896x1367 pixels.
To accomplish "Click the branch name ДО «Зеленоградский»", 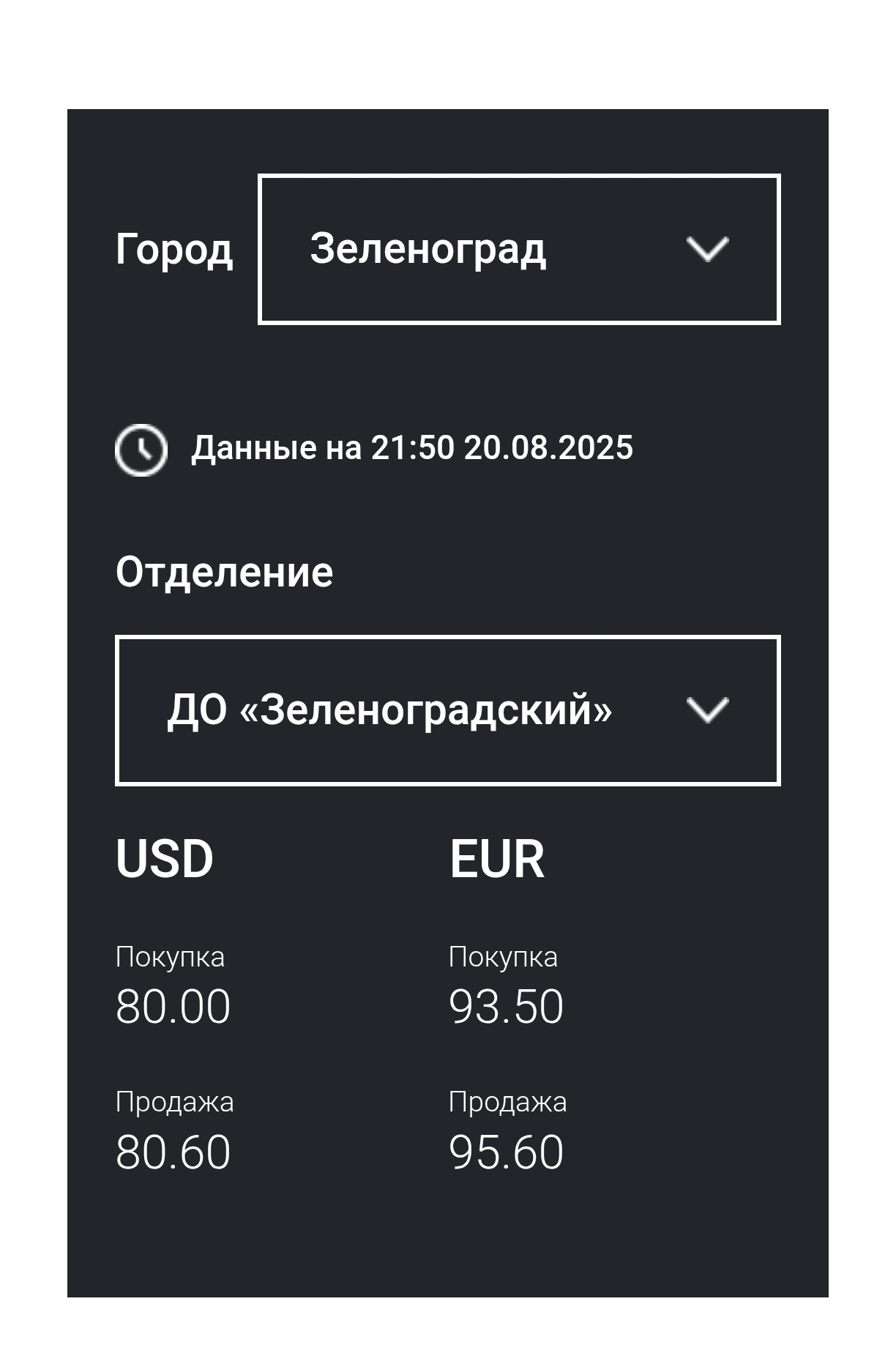I will click(x=389, y=710).
